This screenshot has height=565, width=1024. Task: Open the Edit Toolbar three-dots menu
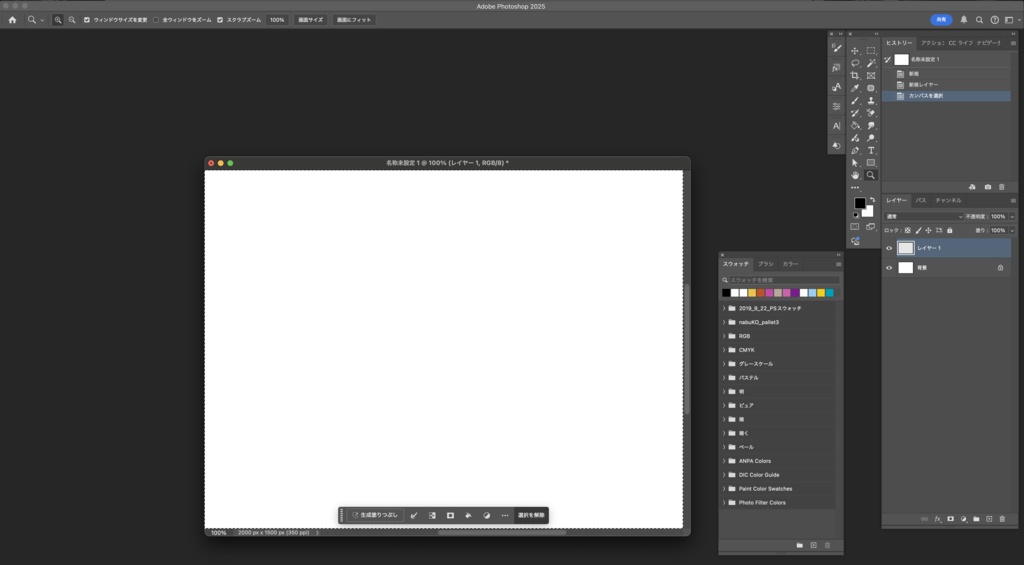pos(855,187)
